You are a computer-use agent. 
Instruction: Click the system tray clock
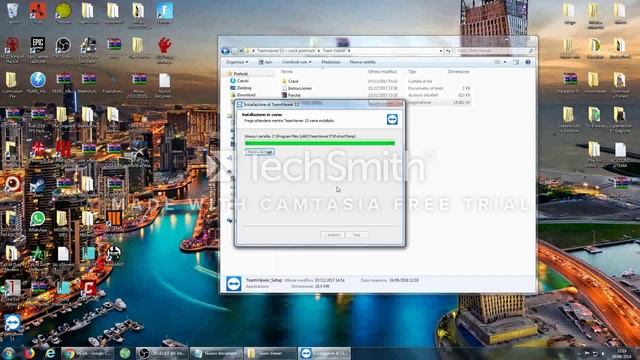(621, 353)
